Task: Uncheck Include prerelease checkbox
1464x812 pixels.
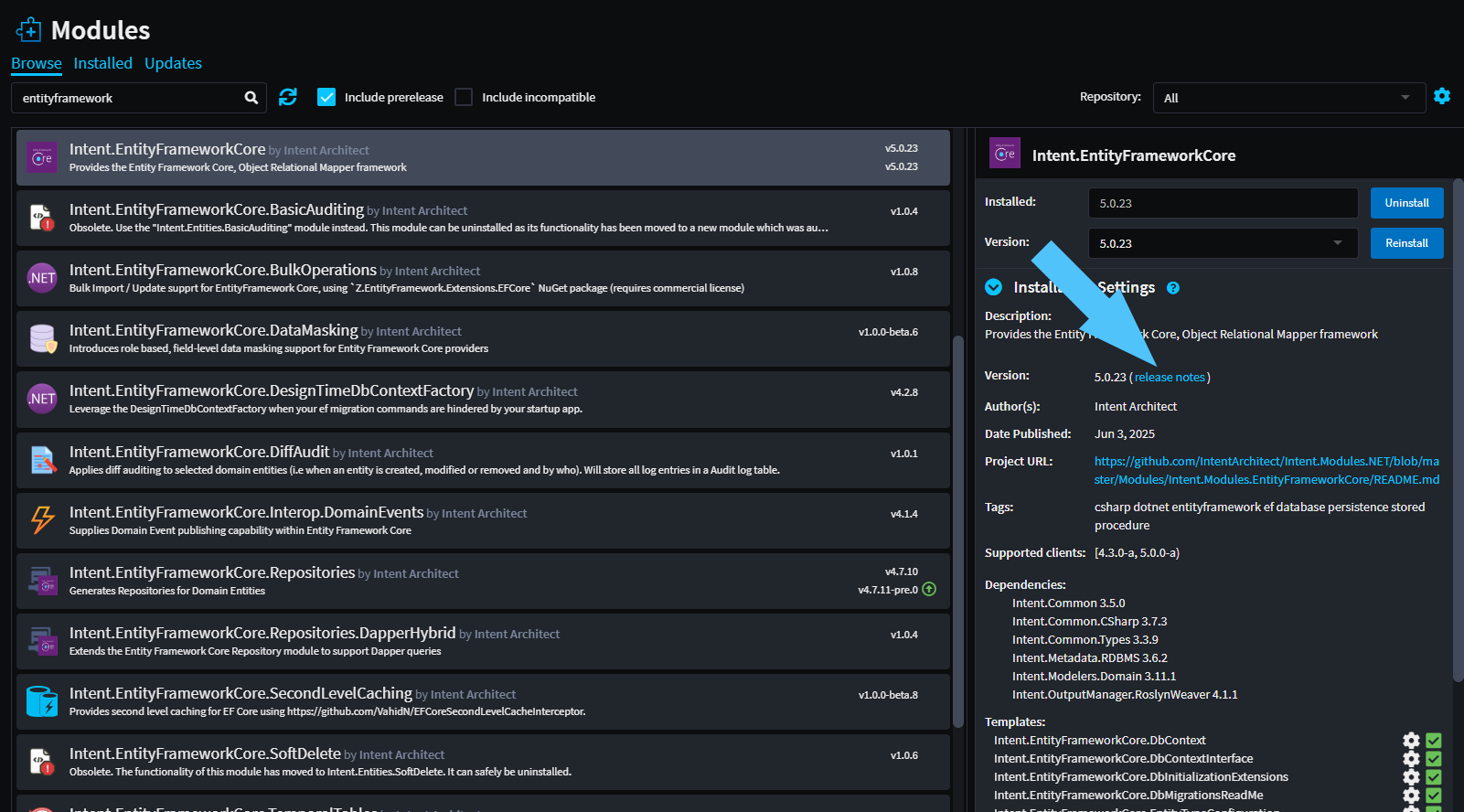Action: pyautogui.click(x=326, y=97)
